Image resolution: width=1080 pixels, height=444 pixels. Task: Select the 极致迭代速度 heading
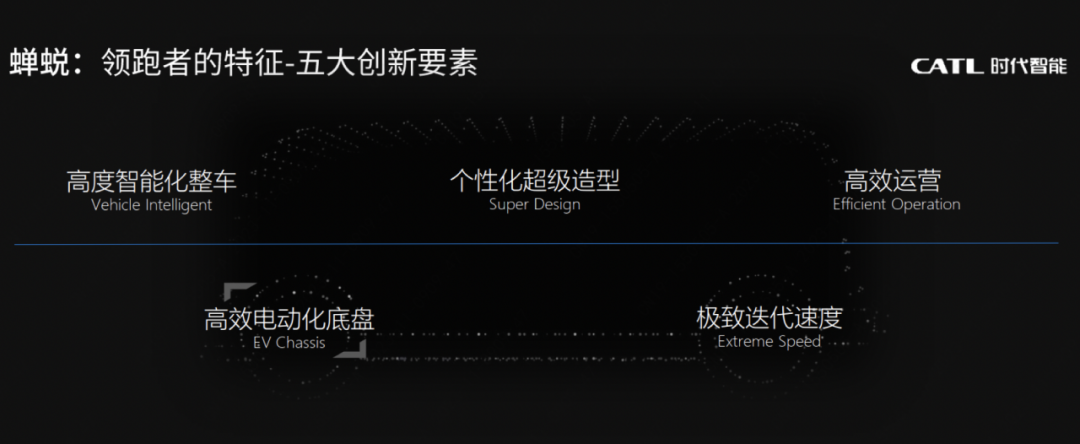click(x=769, y=318)
